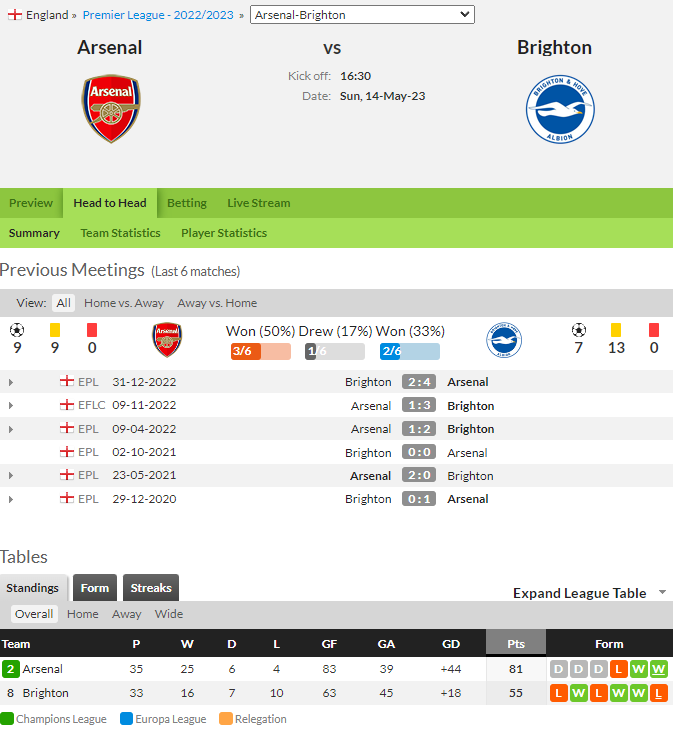Viewport: 674px width, 737px height.
Task: Switch to Team Statistics sub-tab
Action: [x=120, y=233]
